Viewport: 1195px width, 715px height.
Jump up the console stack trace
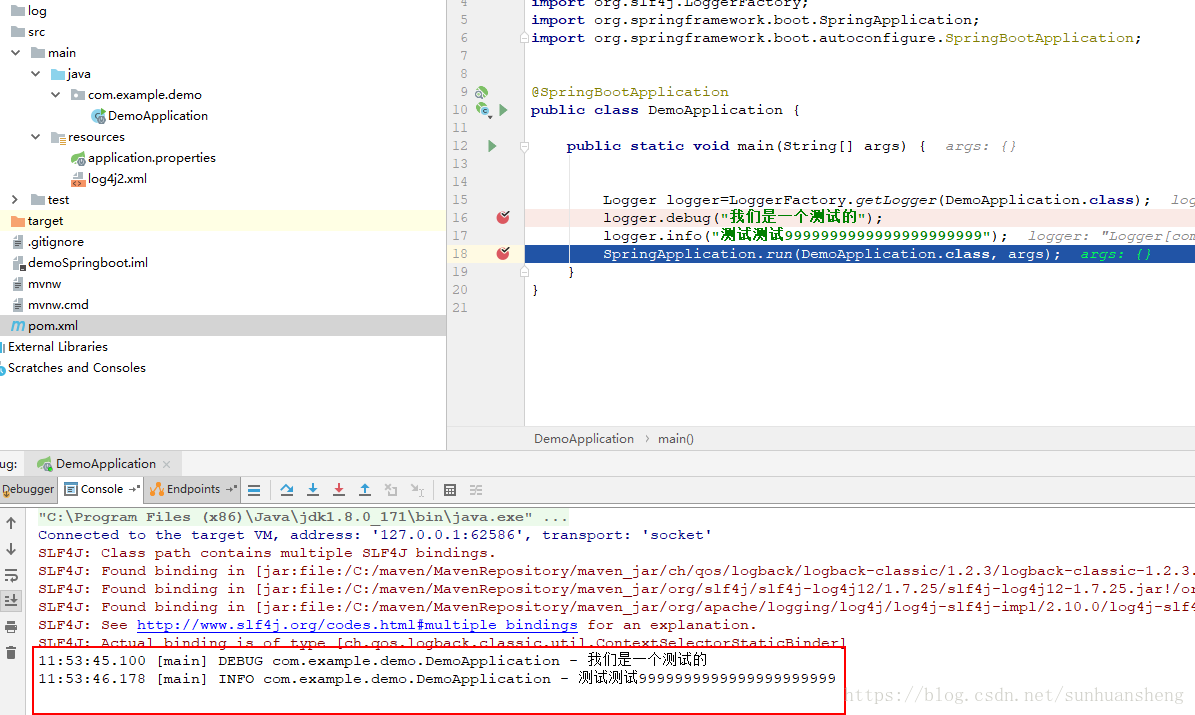pos(11,523)
